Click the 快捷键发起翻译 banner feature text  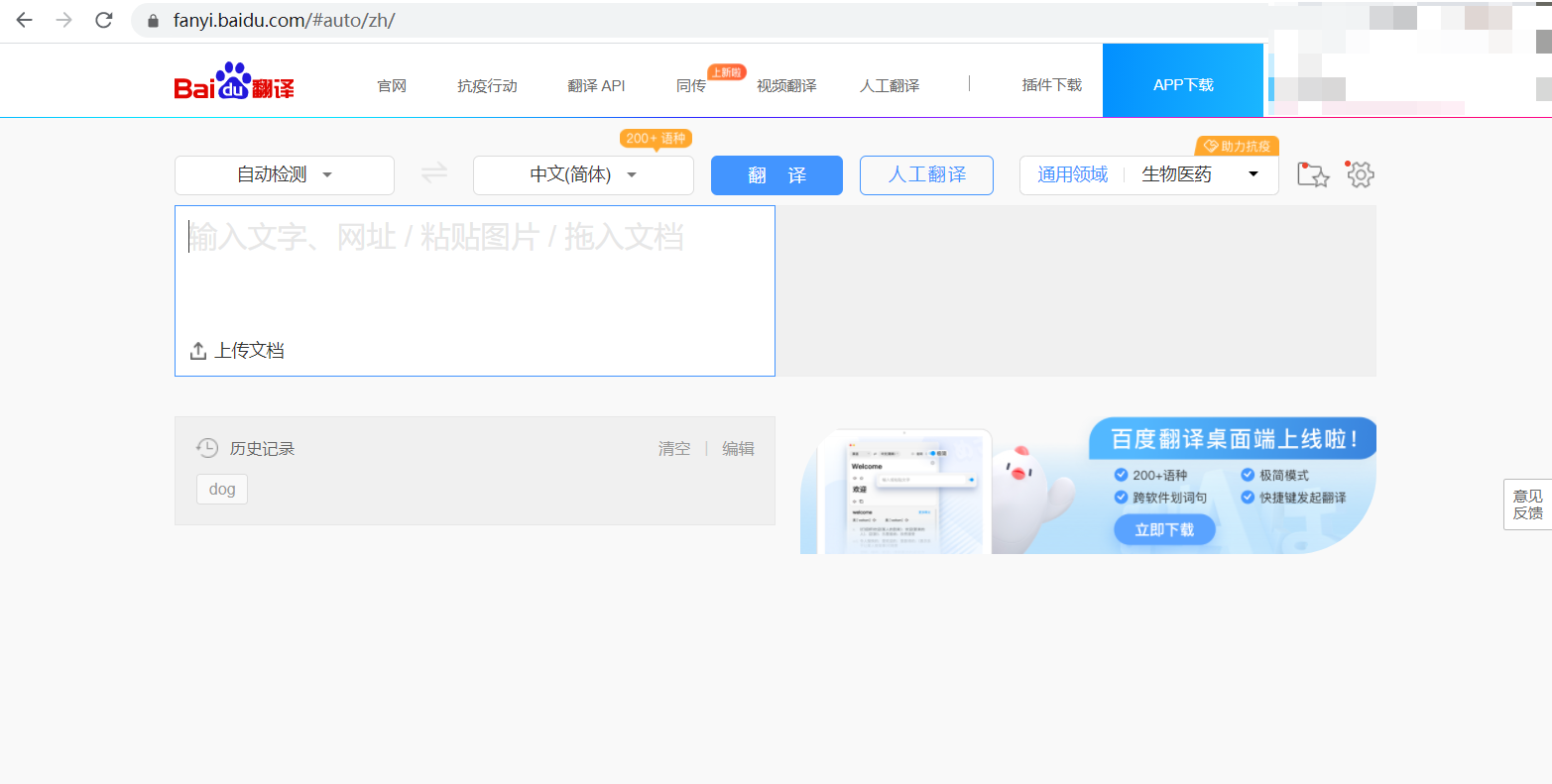point(1303,498)
